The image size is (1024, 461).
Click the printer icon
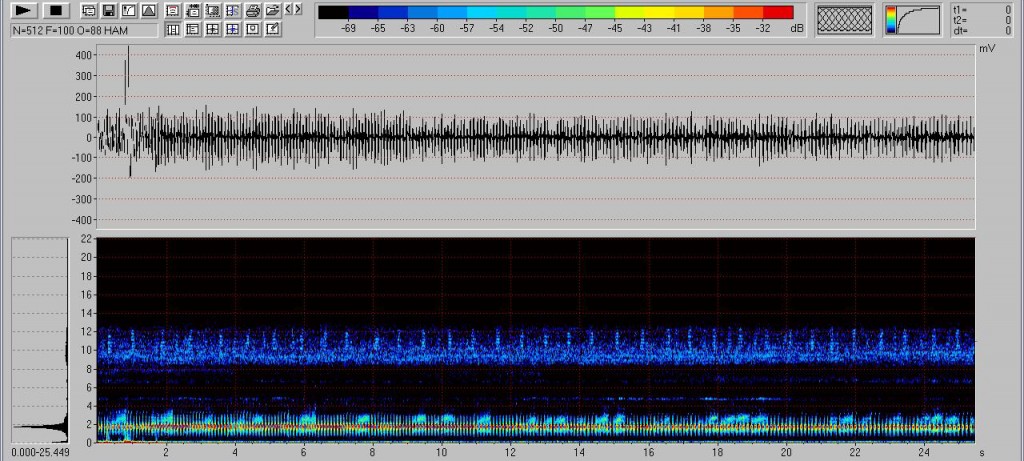point(252,11)
